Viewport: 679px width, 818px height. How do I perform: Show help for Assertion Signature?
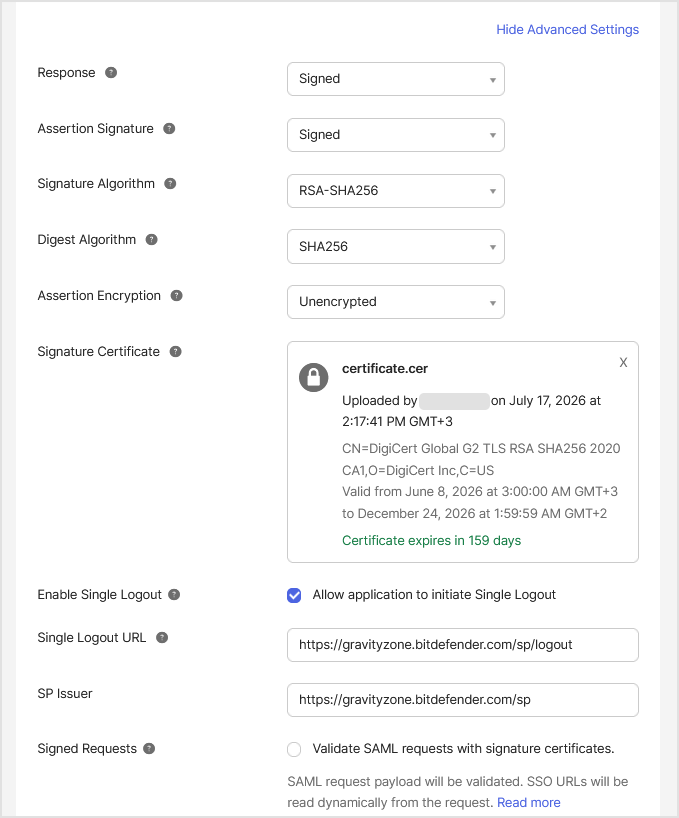click(x=169, y=128)
